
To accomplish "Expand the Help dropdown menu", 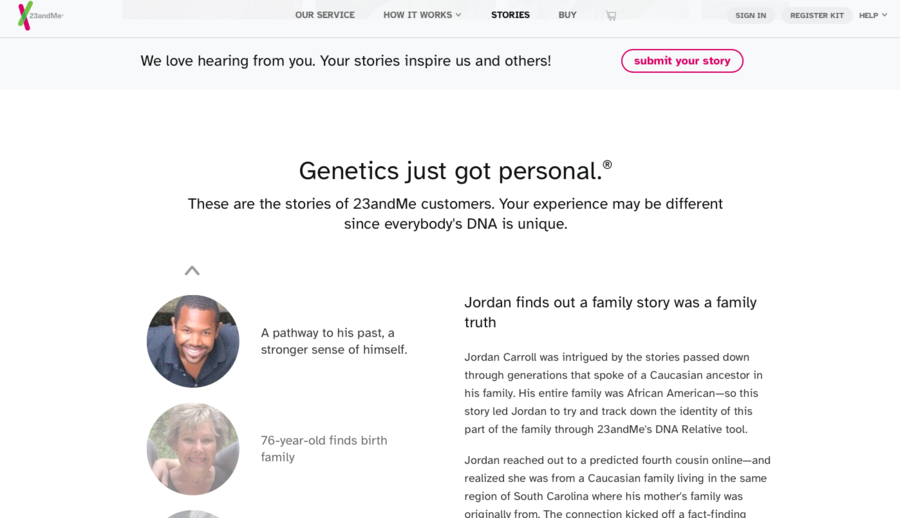I will 873,16.
